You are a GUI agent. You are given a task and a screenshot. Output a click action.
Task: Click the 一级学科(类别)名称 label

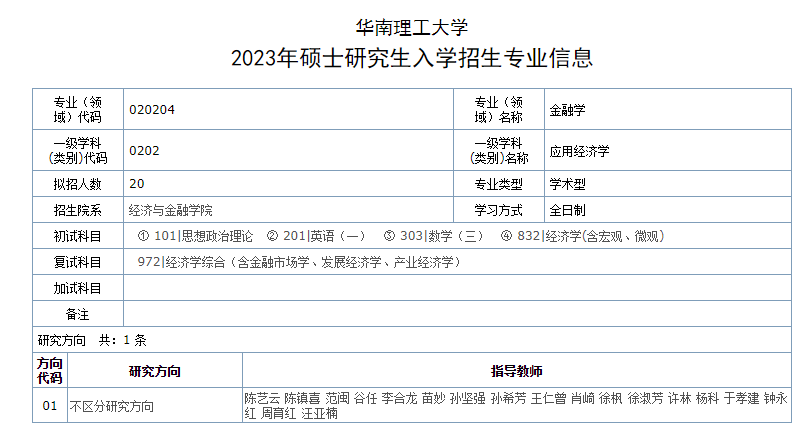[499, 151]
